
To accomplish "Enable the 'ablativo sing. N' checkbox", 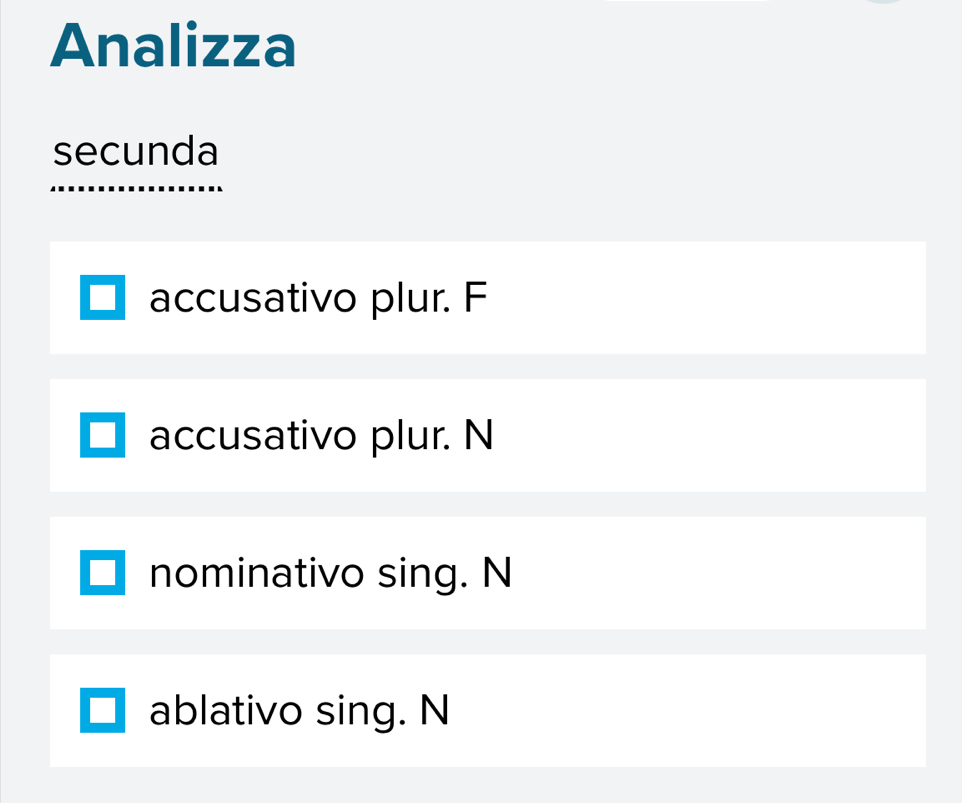I will point(103,711).
